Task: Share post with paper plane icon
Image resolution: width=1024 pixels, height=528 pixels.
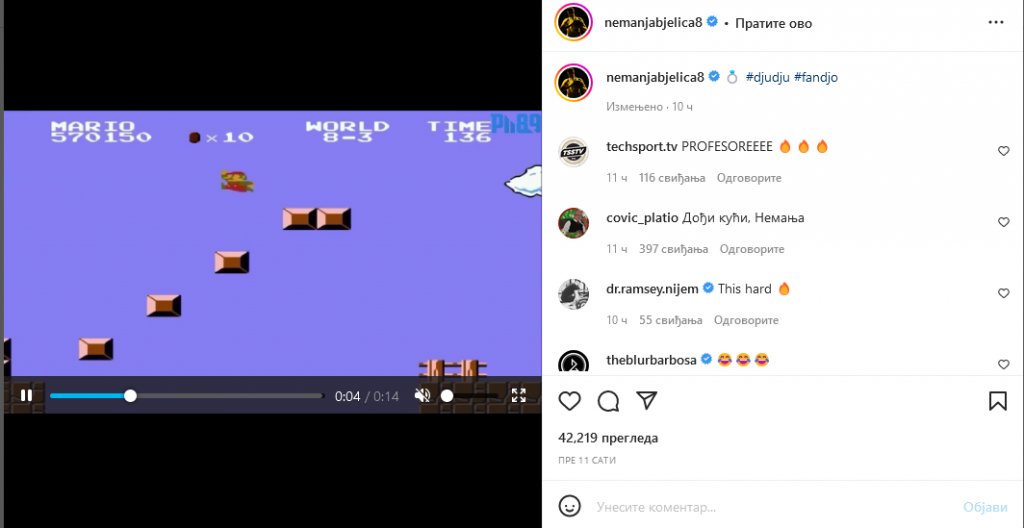Action: pyautogui.click(x=646, y=401)
